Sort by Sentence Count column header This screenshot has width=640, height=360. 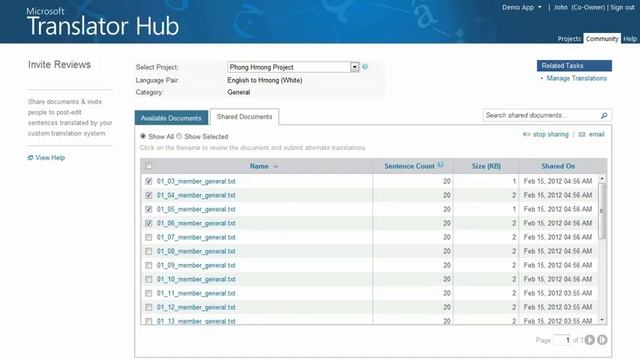409,166
